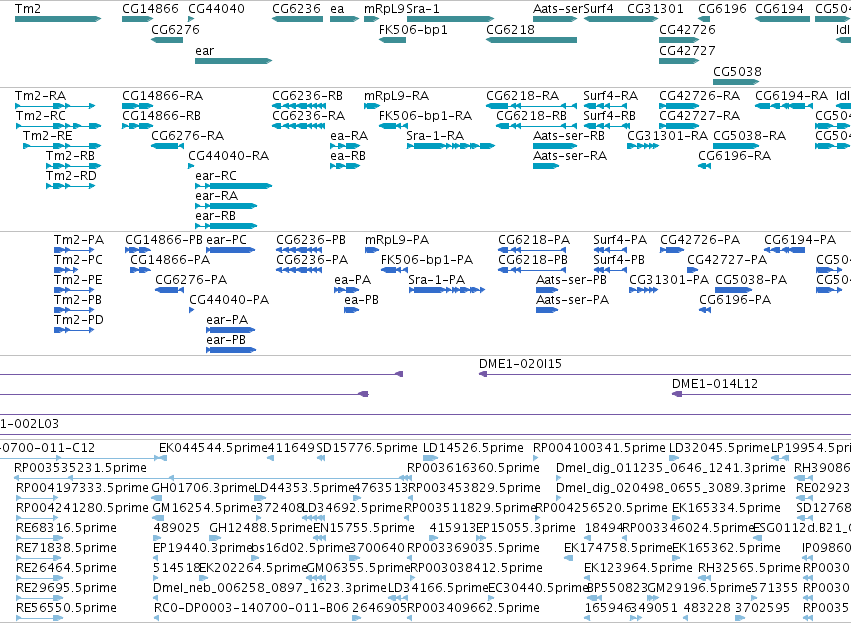Screen dimensions: 851x623
Task: Click the ear gene span bar
Action: click(233, 61)
